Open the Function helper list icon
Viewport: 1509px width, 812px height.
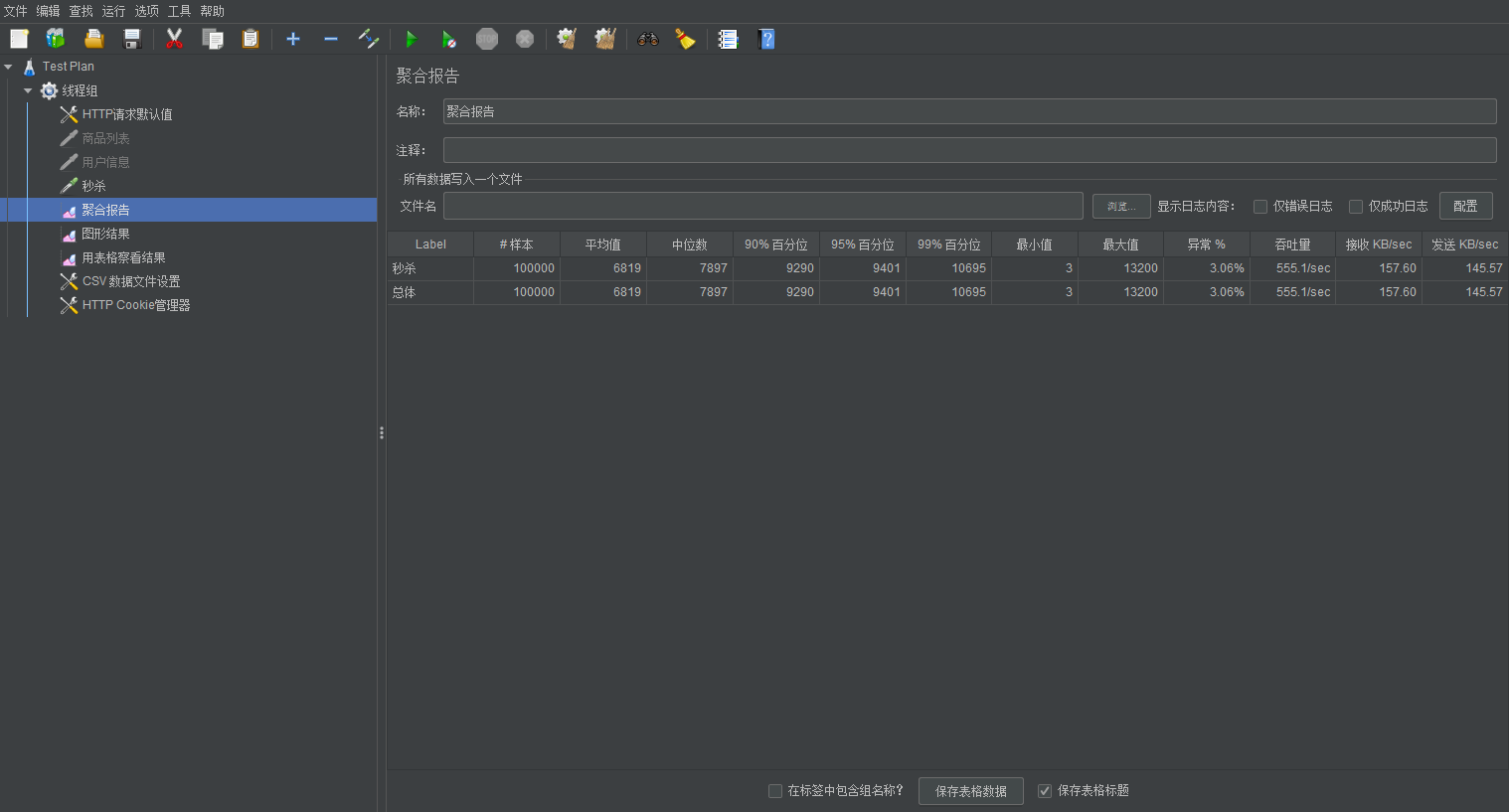729,39
